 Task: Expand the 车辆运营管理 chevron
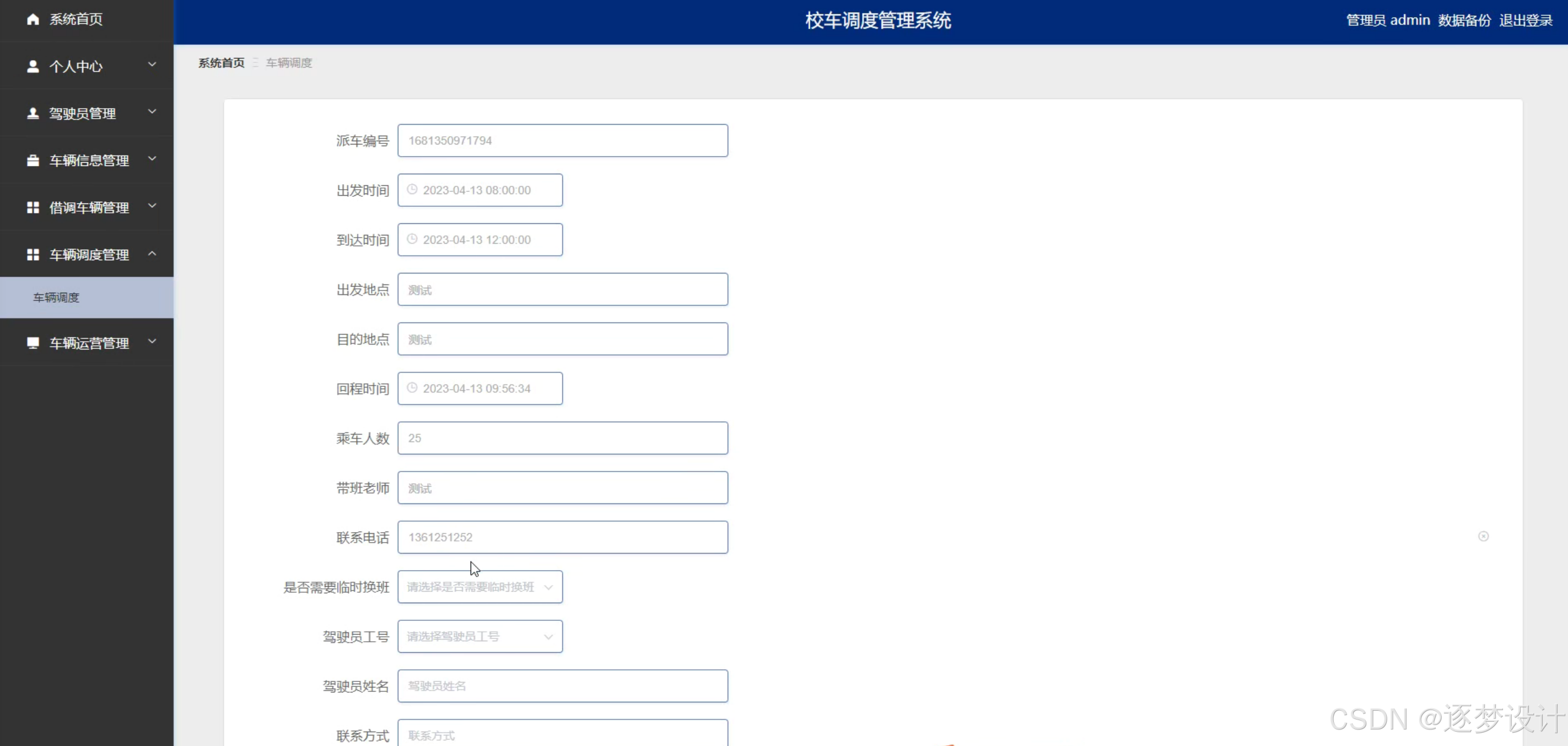pos(152,341)
